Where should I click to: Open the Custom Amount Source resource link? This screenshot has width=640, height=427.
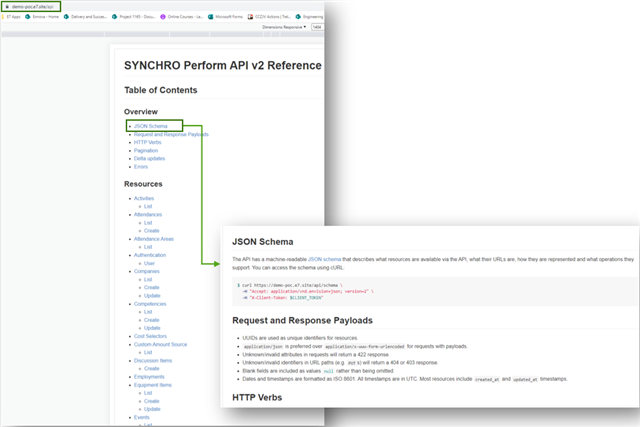point(160,345)
